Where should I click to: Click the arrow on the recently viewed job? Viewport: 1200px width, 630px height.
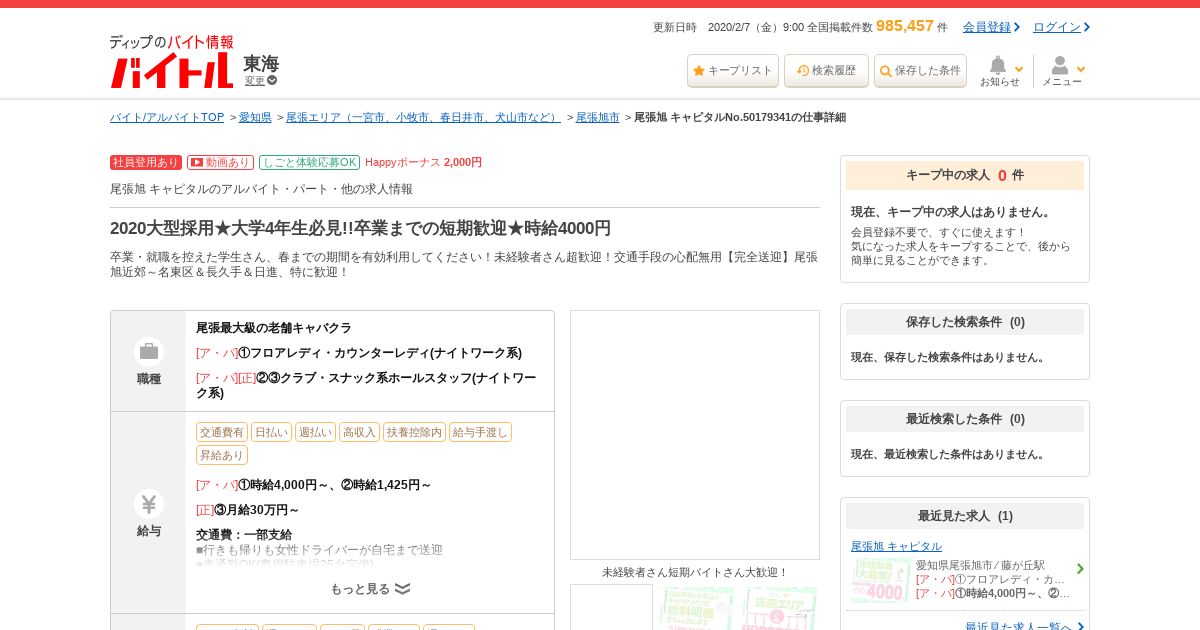(x=1080, y=569)
